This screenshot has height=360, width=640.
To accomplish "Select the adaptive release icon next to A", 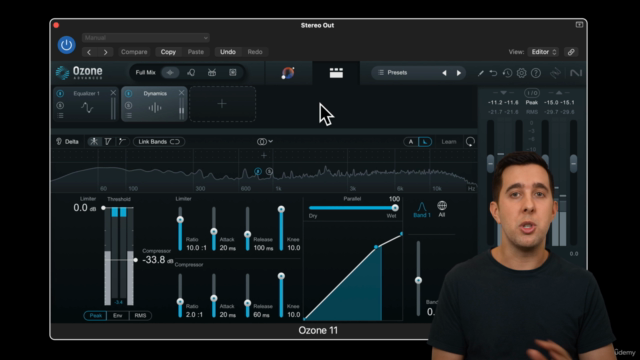I will pos(425,142).
